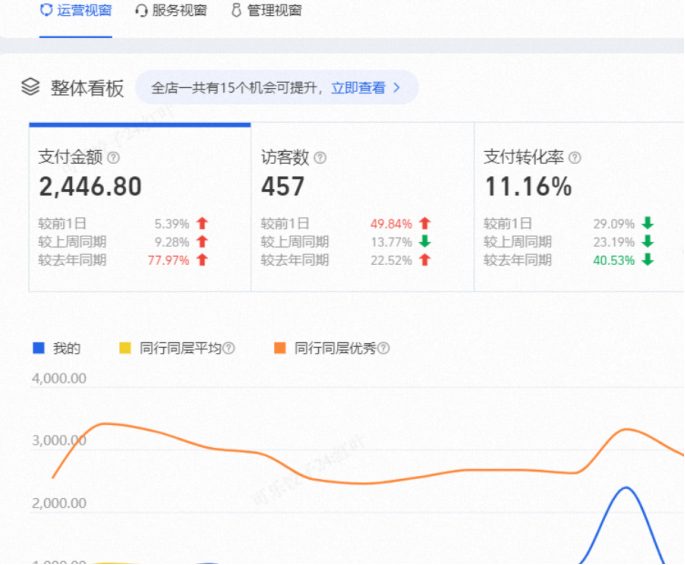Click the person icon for 管理视窗
Image resolution: width=685 pixels, height=565 pixels.
click(236, 11)
